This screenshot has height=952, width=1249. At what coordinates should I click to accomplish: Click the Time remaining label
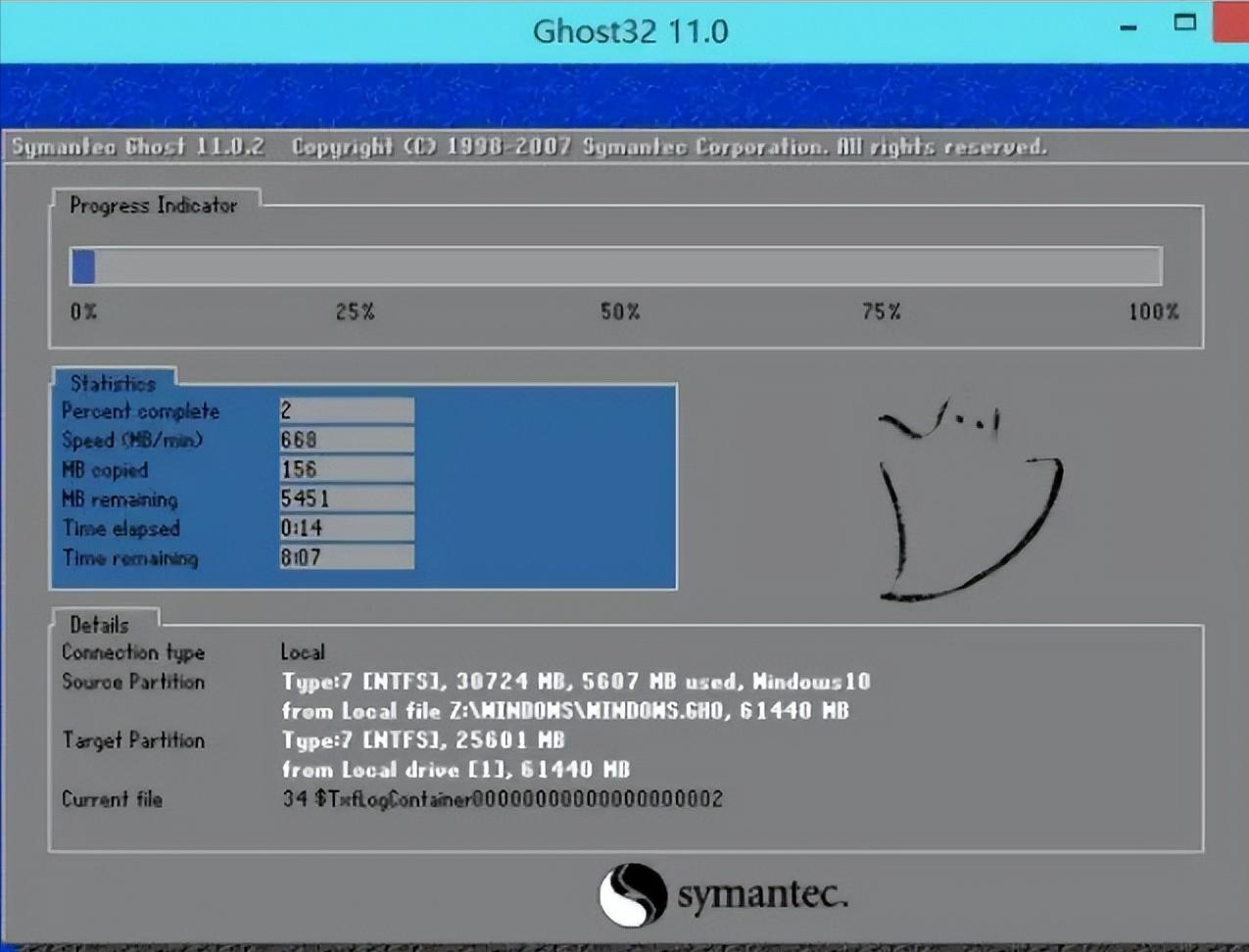click(130, 558)
